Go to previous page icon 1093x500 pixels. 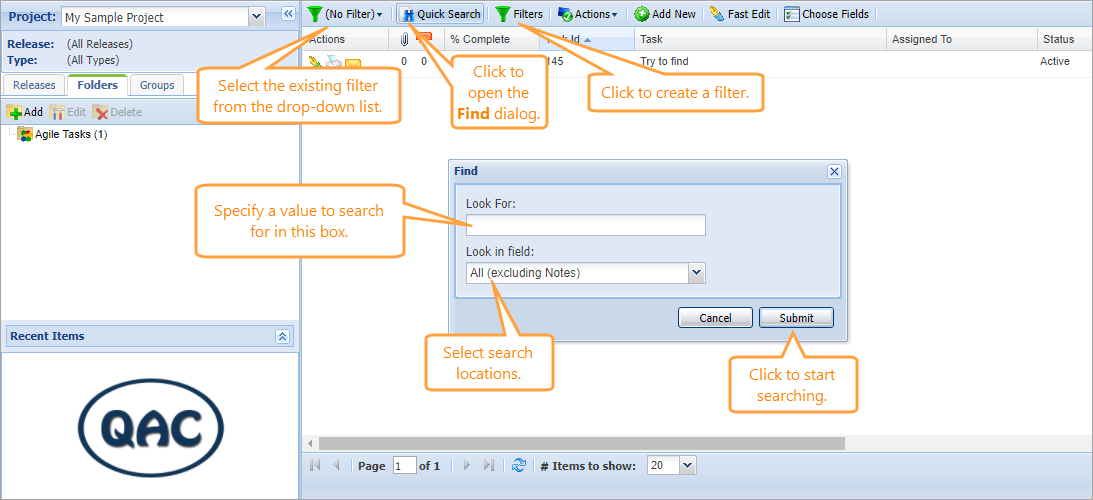pyautogui.click(x=336, y=465)
